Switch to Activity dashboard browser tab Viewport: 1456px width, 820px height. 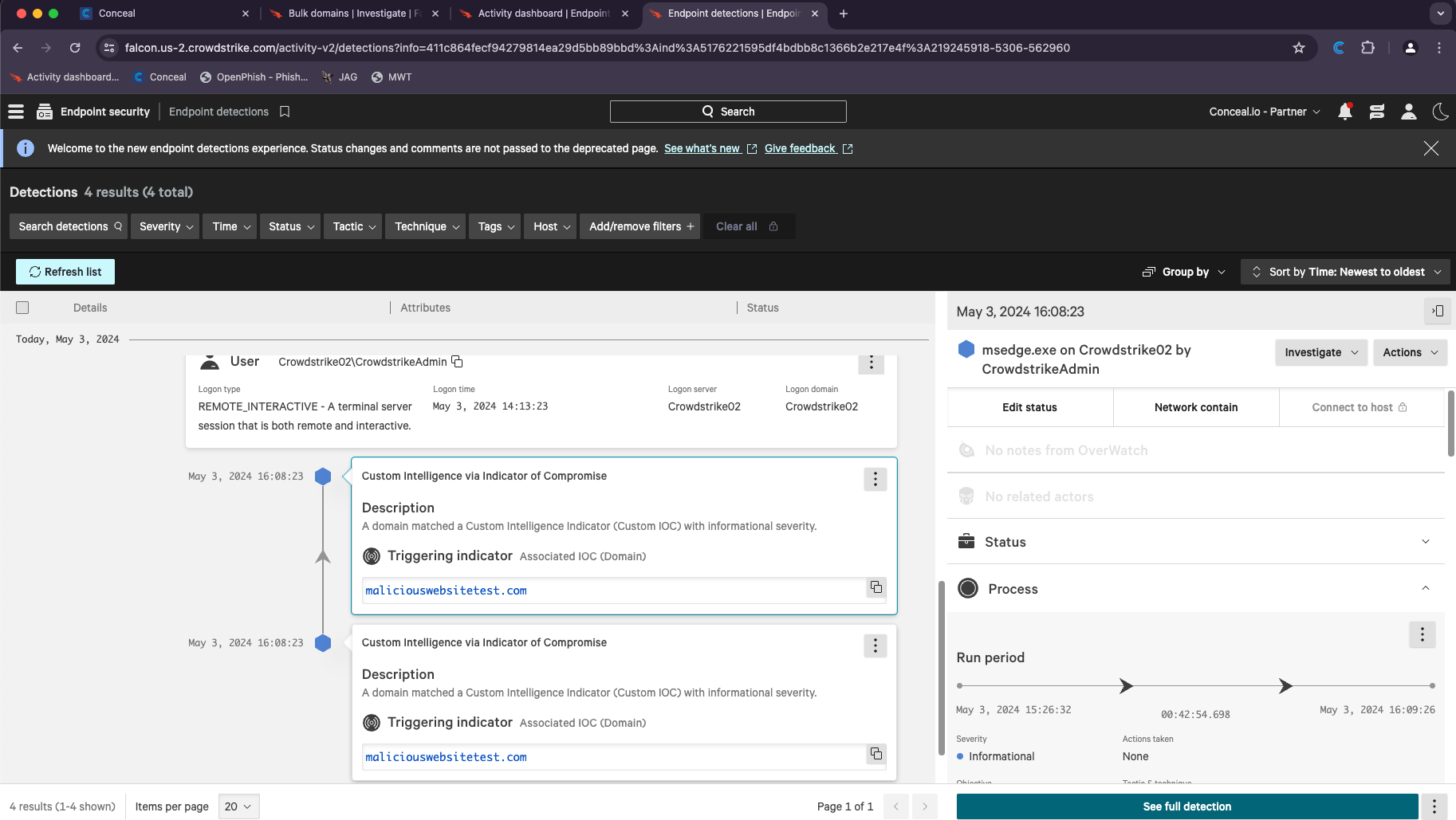coord(544,14)
